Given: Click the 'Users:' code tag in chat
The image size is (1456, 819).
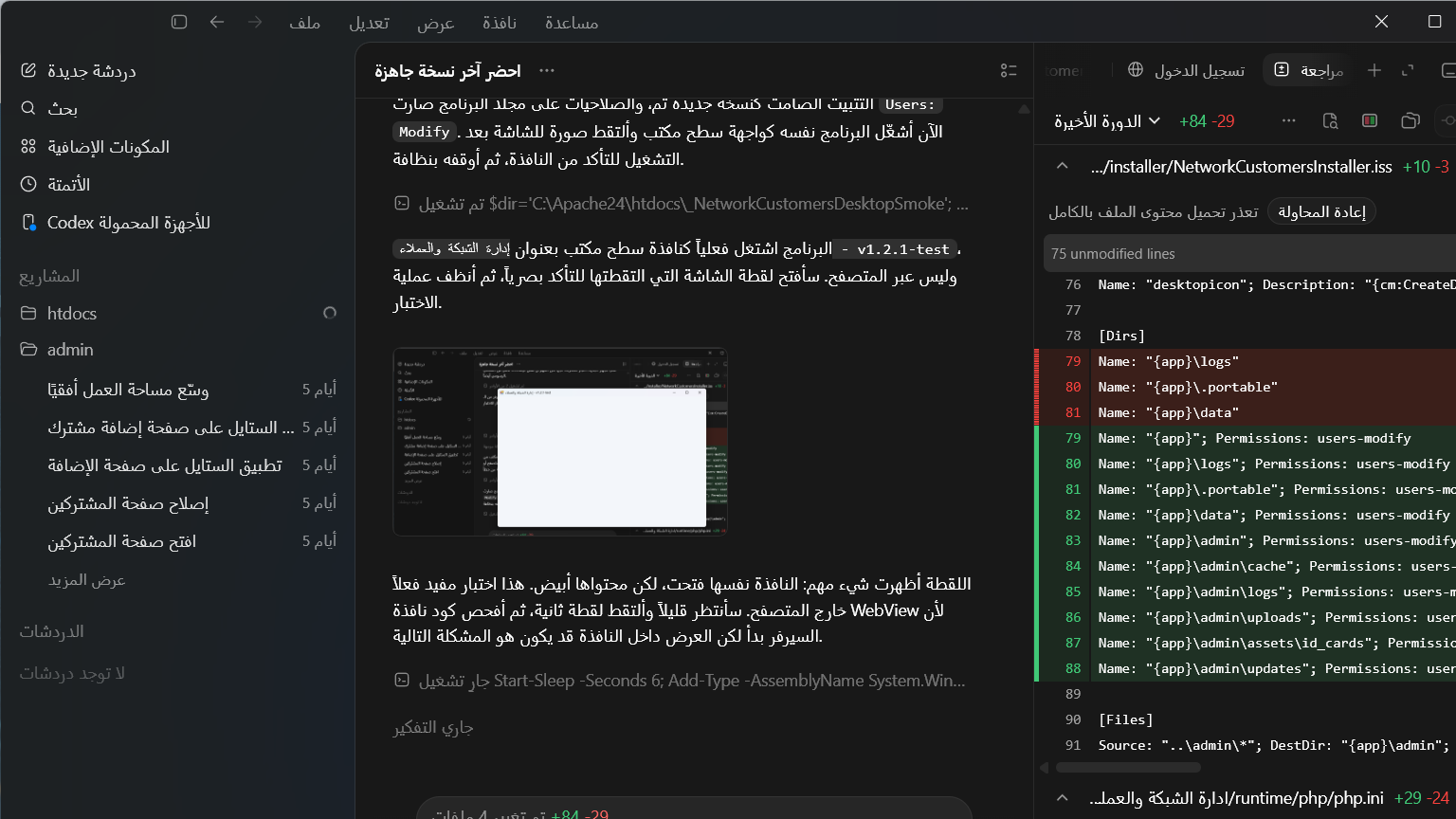Looking at the screenshot, I should 910,105.
